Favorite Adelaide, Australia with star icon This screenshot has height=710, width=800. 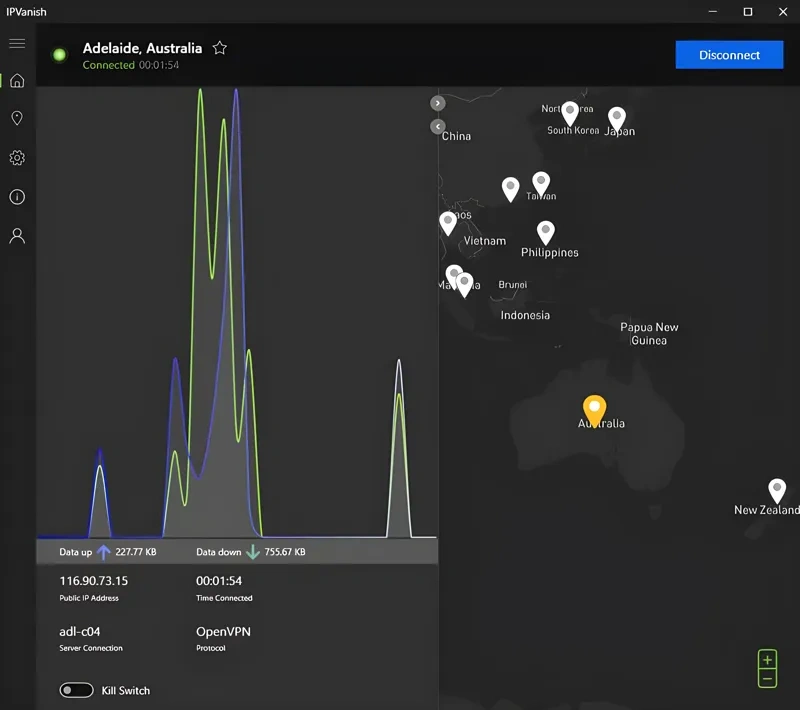pyautogui.click(x=220, y=48)
